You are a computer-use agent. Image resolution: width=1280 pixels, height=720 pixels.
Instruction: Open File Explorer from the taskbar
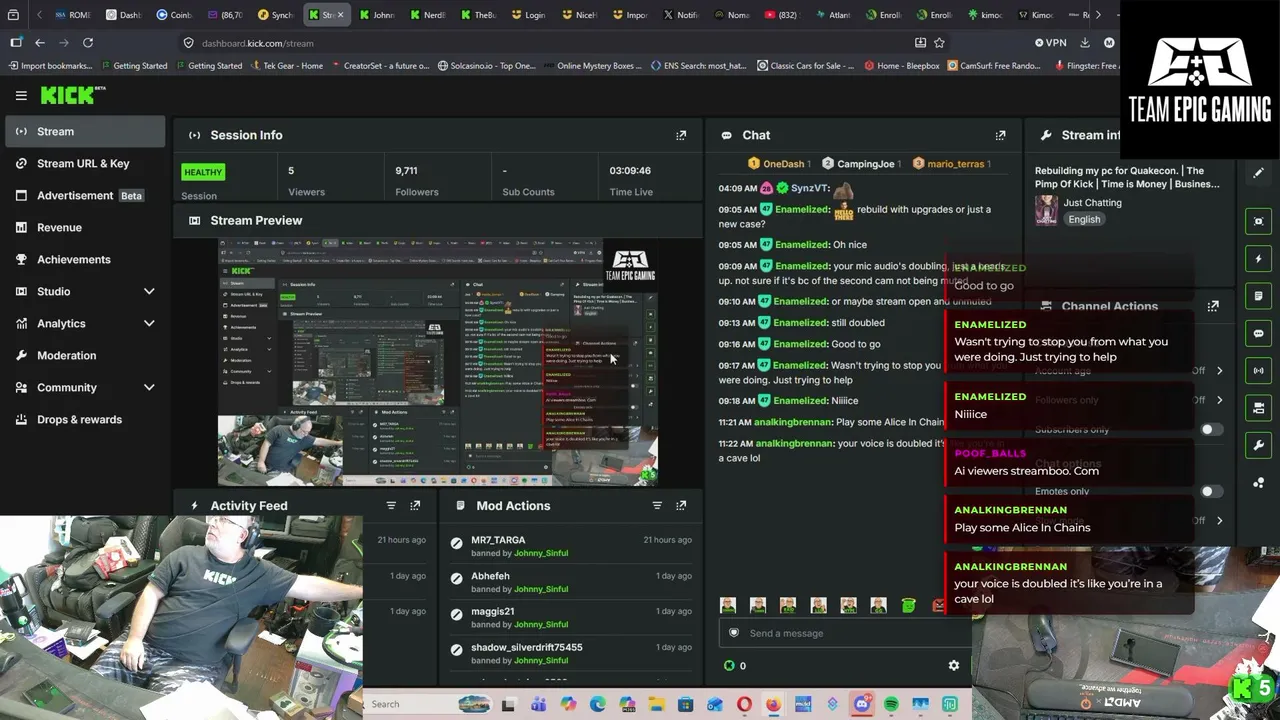[x=656, y=704]
